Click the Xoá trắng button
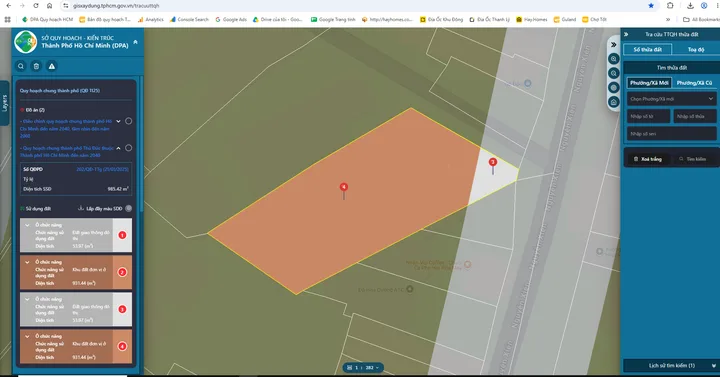The width and height of the screenshot is (720, 377). (647, 159)
